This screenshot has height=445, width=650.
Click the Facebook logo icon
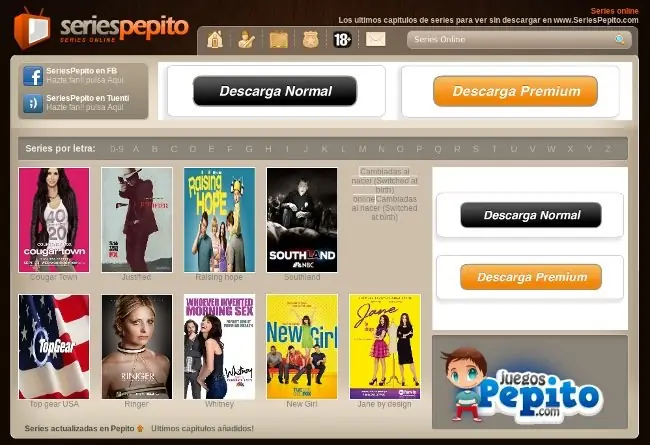coord(33,76)
